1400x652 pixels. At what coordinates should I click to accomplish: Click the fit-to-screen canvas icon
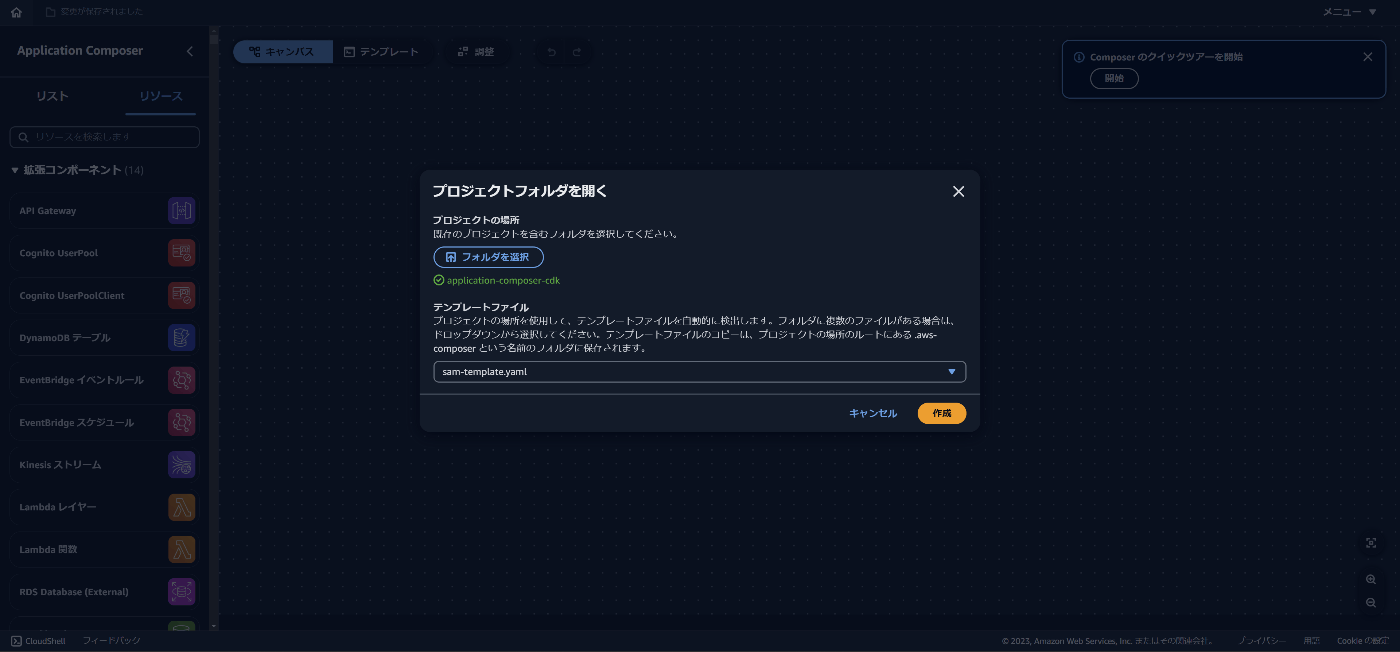[1371, 543]
